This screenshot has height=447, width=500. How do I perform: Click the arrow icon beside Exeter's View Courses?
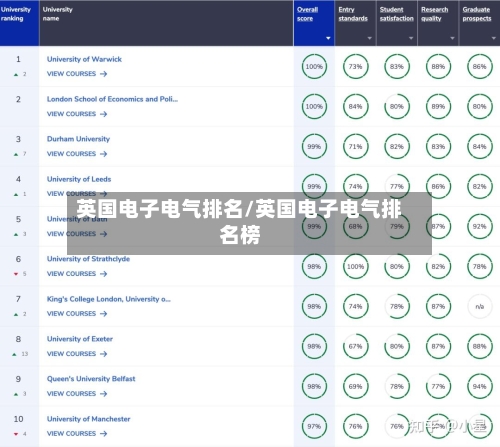[x=104, y=354]
